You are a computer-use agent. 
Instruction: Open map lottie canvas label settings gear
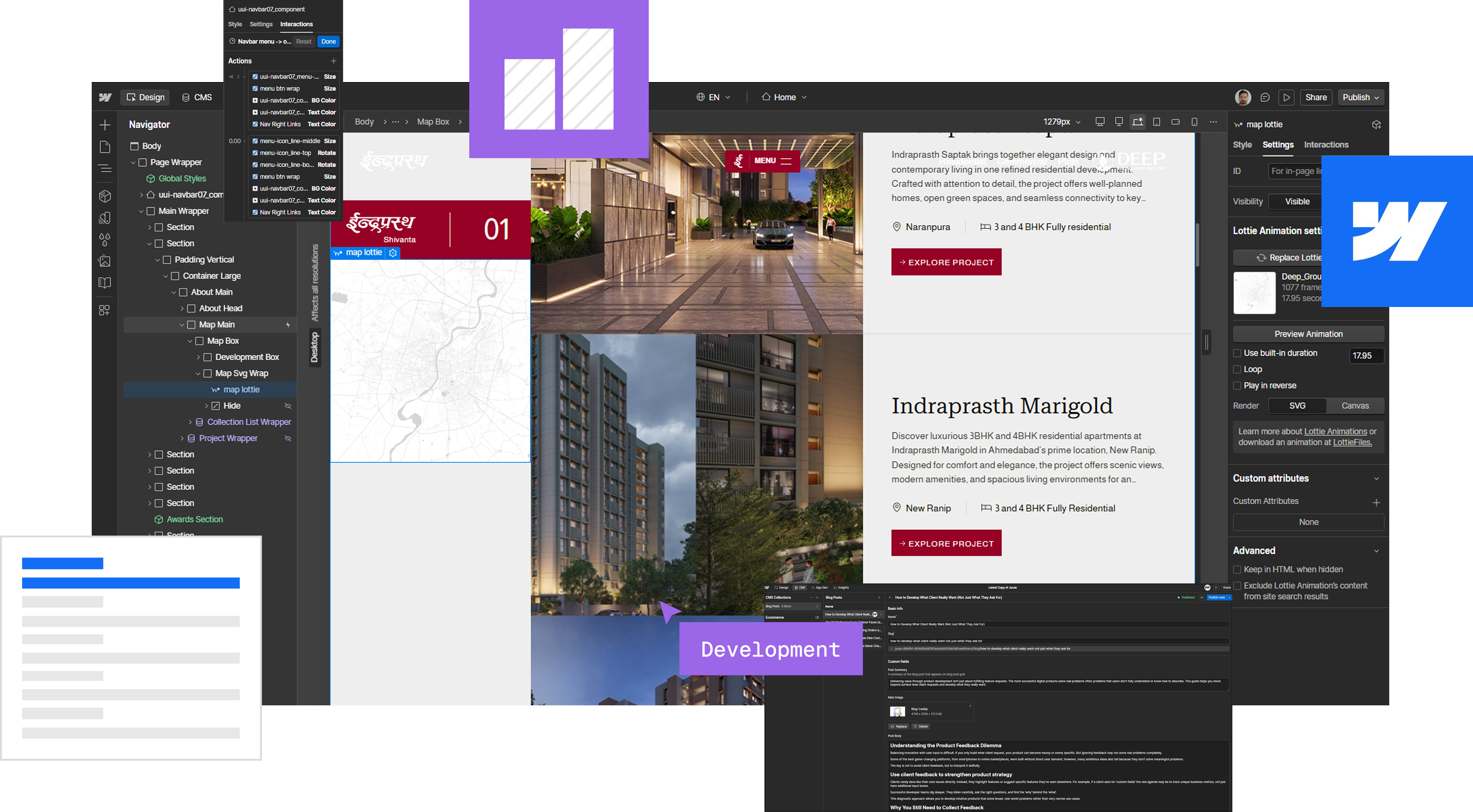393,253
